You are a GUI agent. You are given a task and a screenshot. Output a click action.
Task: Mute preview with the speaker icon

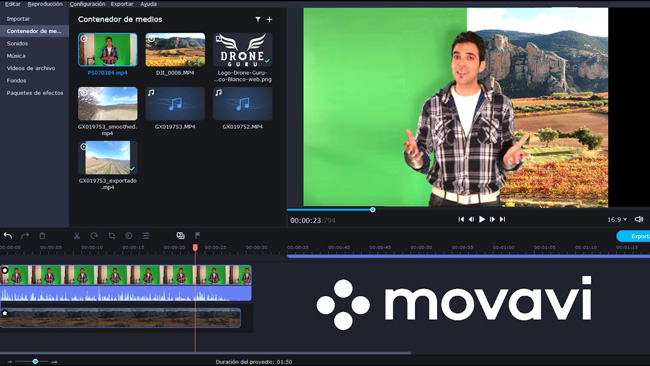click(639, 219)
